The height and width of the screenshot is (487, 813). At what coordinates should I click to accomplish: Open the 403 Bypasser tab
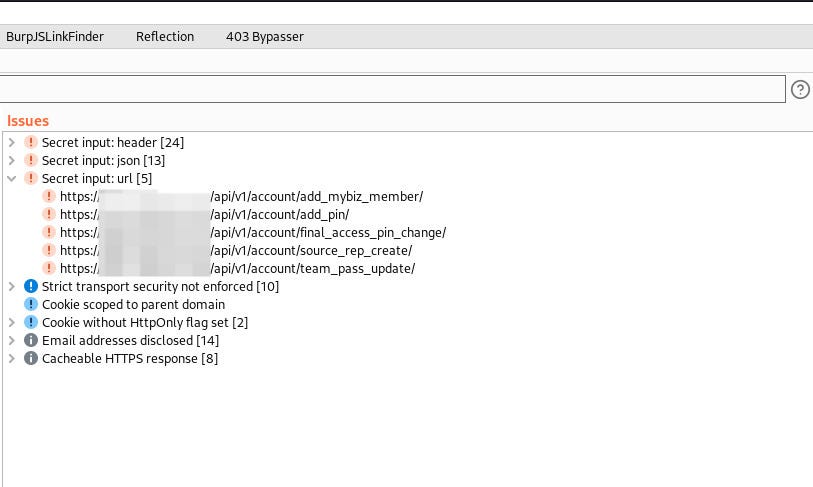(x=265, y=37)
